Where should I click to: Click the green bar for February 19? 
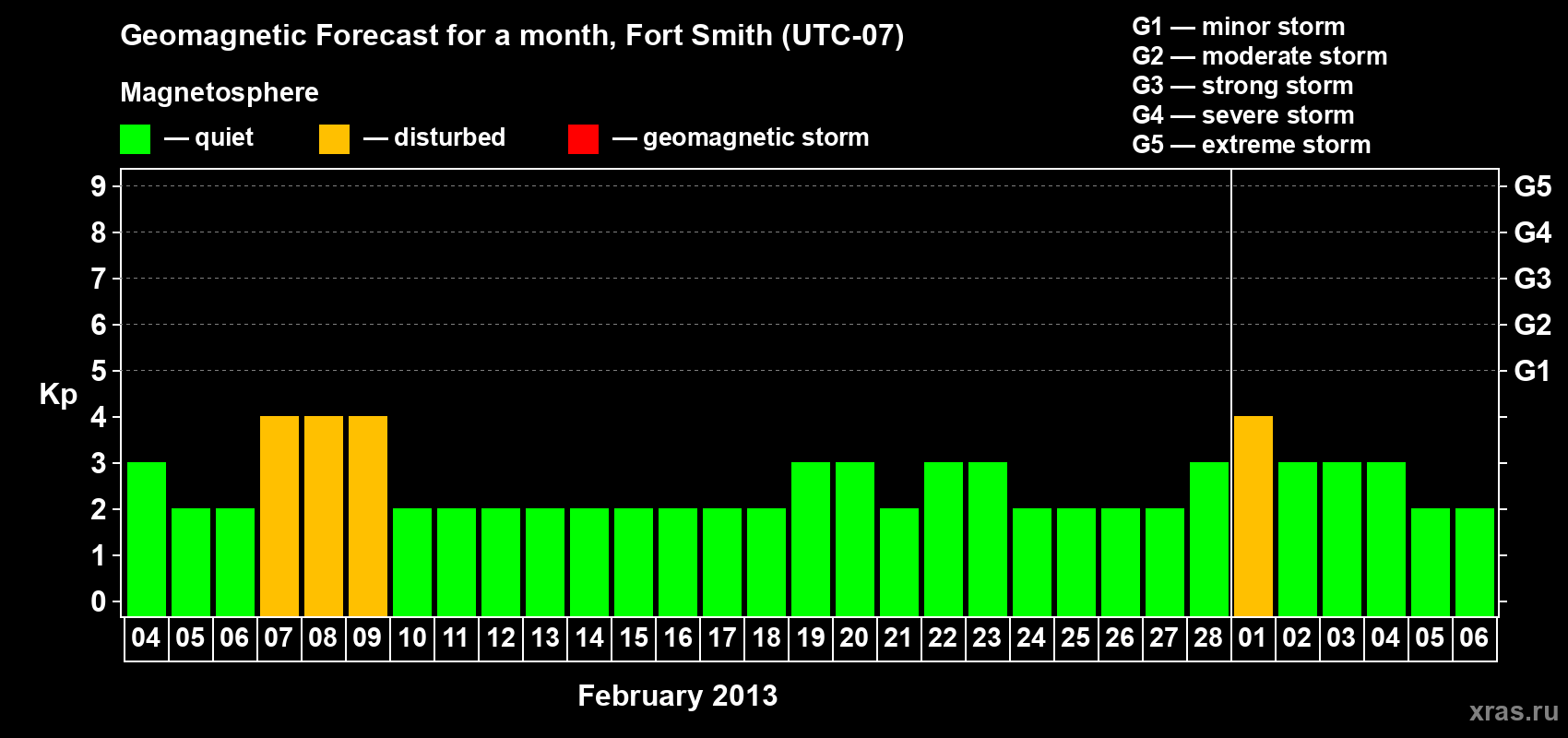pyautogui.click(x=811, y=540)
